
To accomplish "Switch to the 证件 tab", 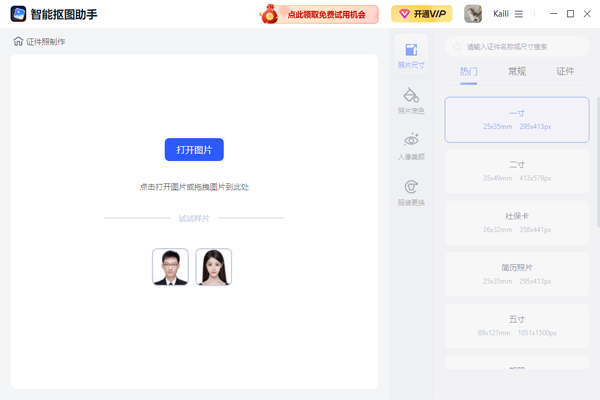I will (565, 72).
